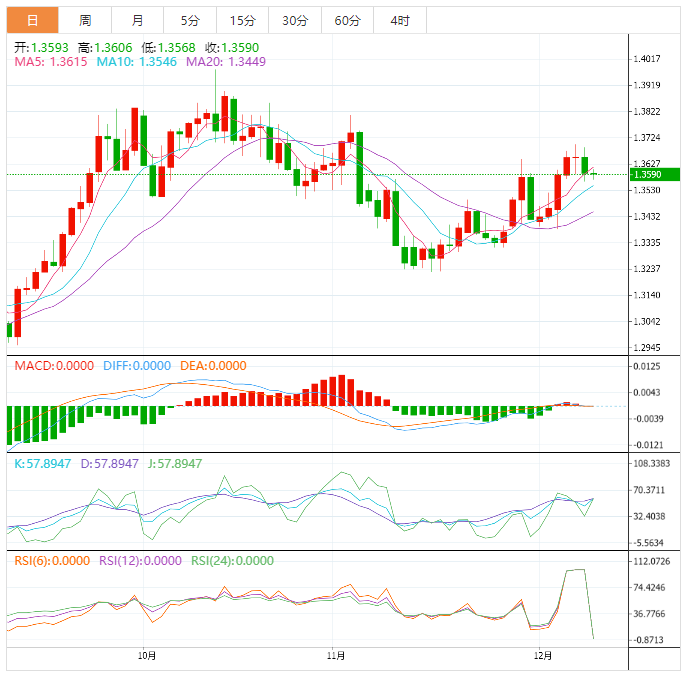The image size is (689, 677).
Task: Open the 4时 (4-hour) tab
Action: [x=400, y=20]
